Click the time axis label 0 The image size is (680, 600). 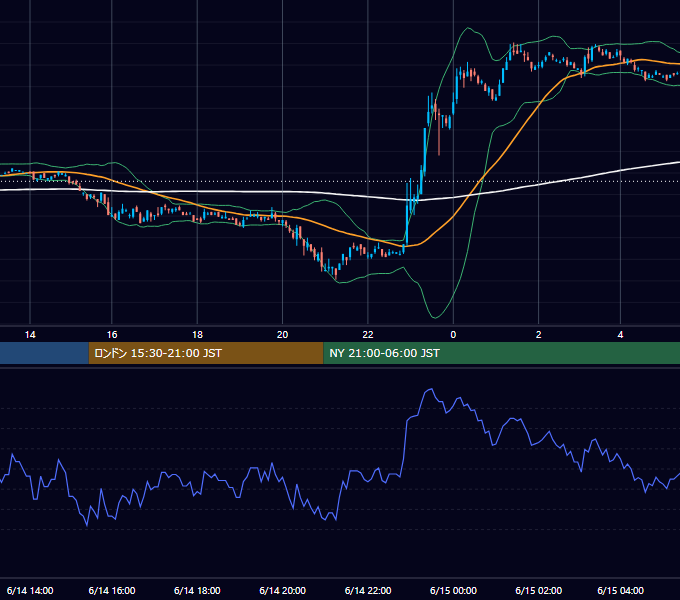pyautogui.click(x=453, y=335)
